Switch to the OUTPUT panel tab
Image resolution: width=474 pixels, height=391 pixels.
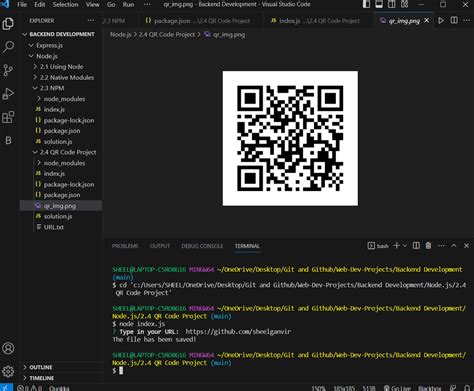click(x=160, y=246)
